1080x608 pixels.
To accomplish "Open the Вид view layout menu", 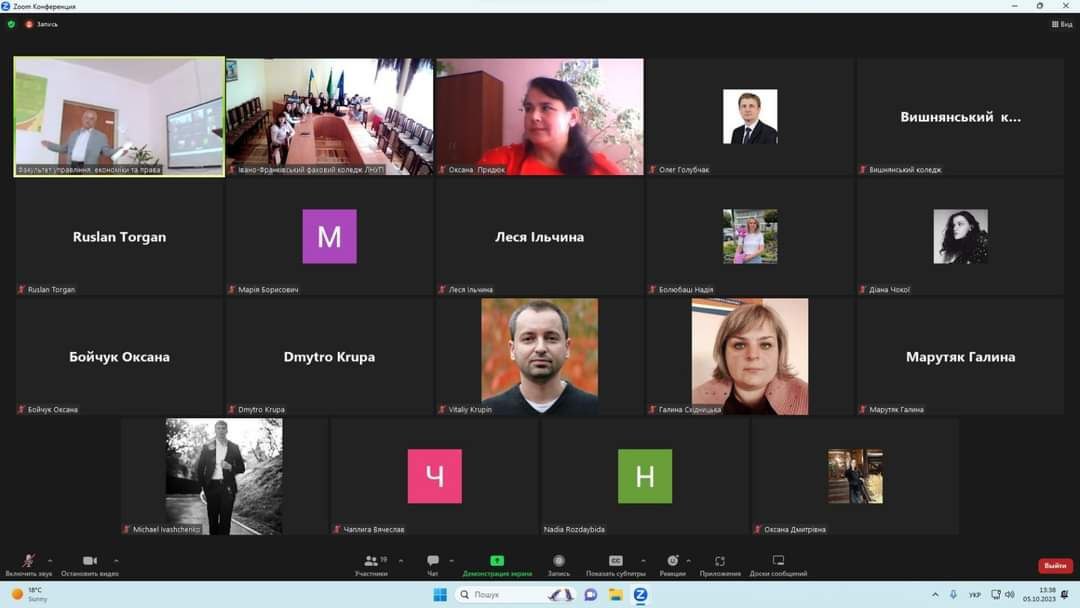I will 1061,24.
